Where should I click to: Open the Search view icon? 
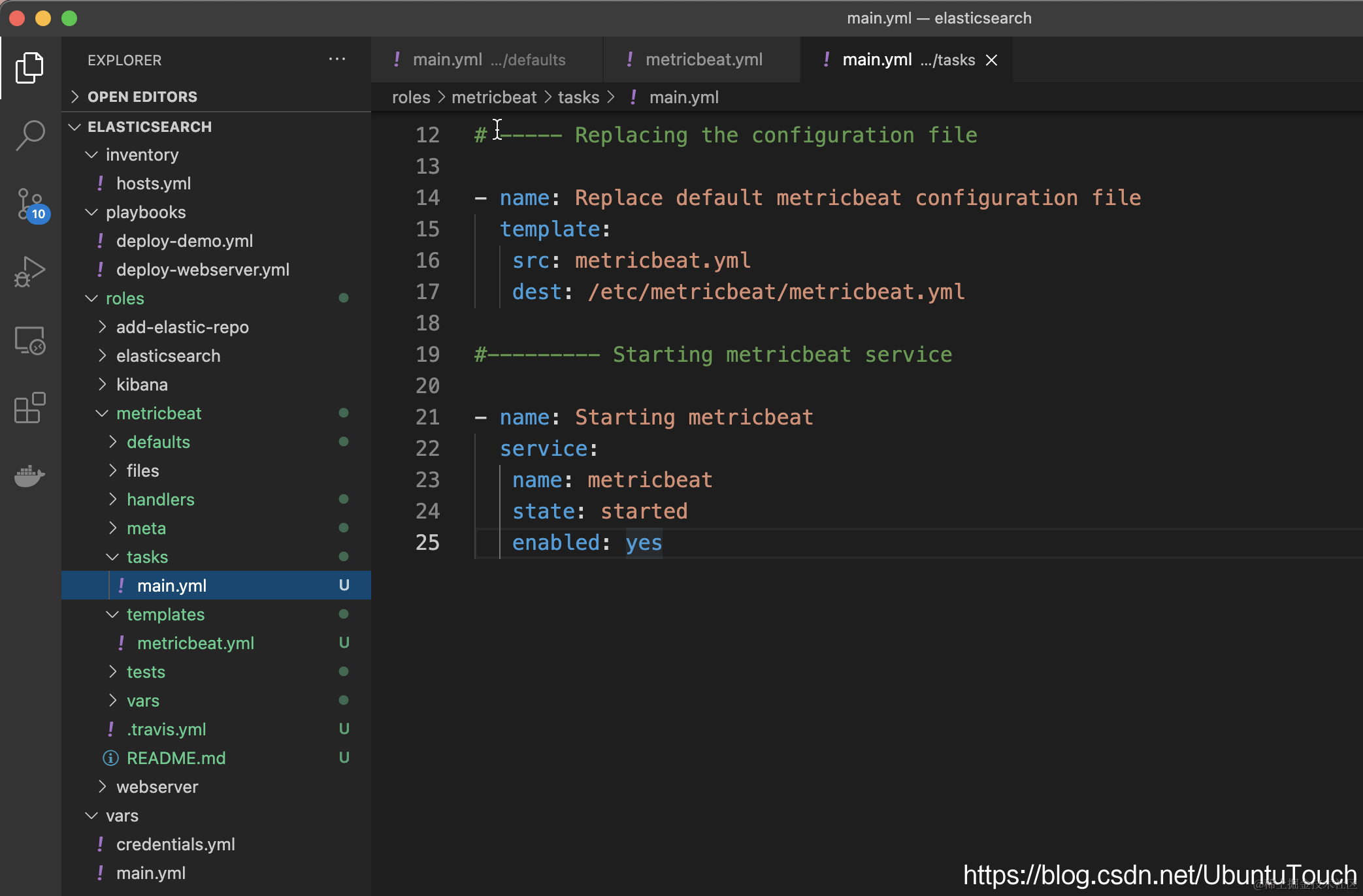click(29, 135)
